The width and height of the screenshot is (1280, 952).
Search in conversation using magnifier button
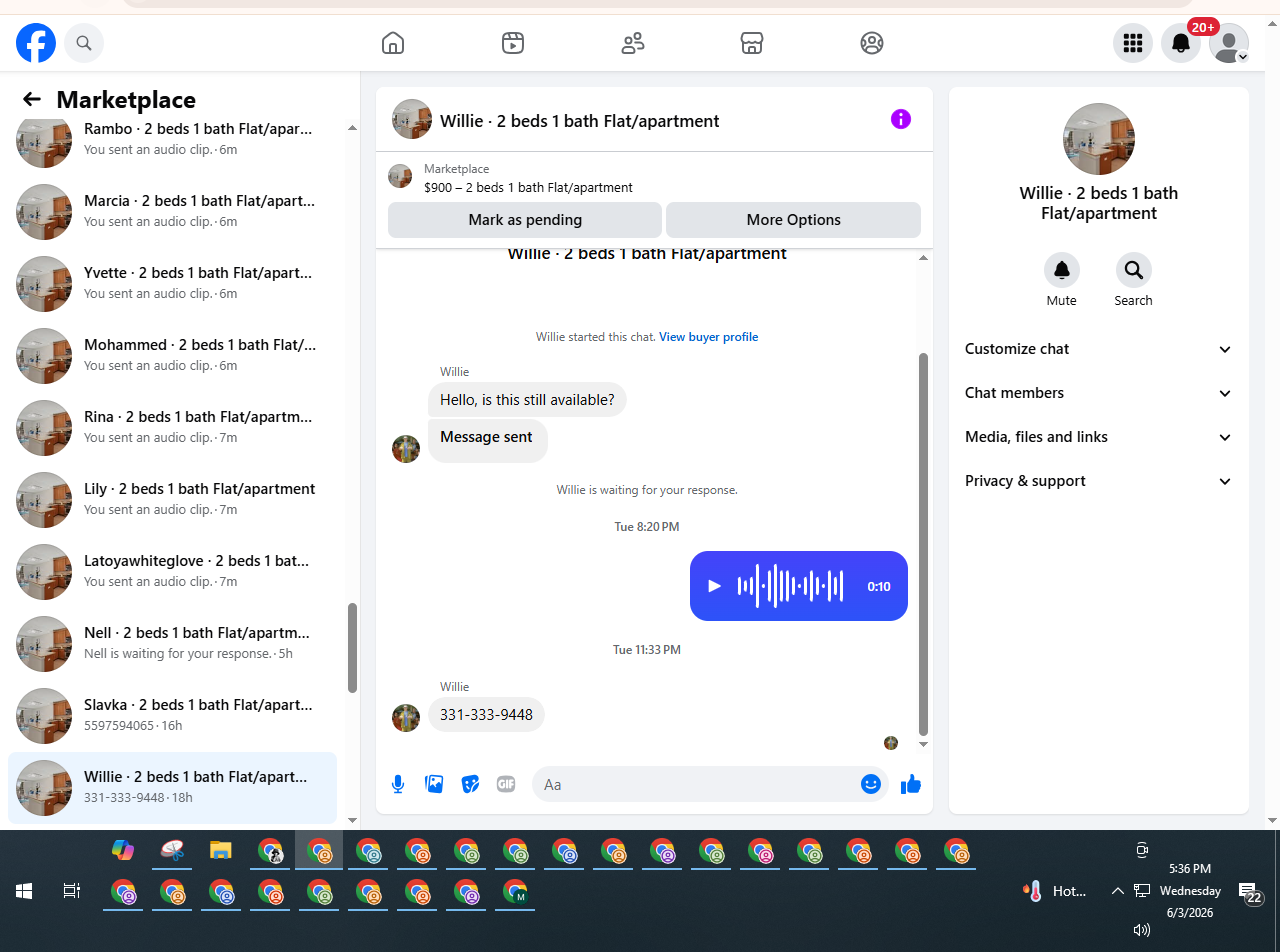click(1134, 270)
